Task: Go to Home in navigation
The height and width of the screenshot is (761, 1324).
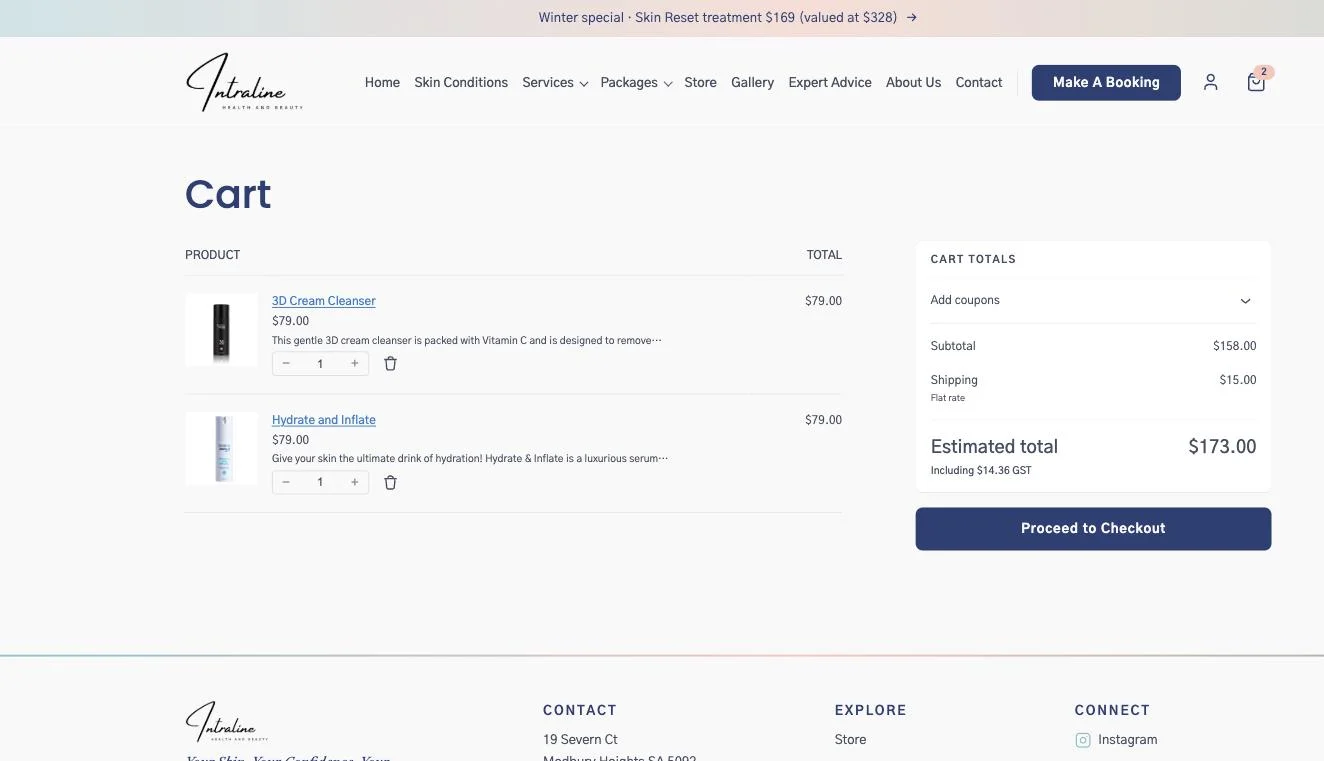Action: pyautogui.click(x=382, y=82)
